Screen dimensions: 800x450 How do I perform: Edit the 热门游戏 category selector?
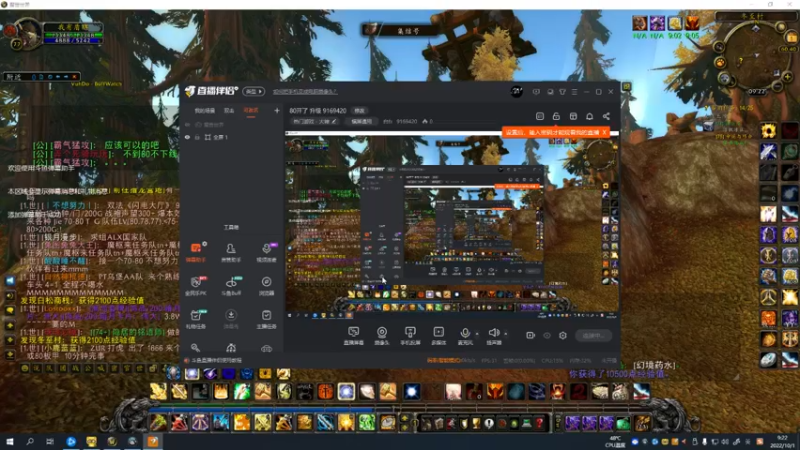pos(315,121)
